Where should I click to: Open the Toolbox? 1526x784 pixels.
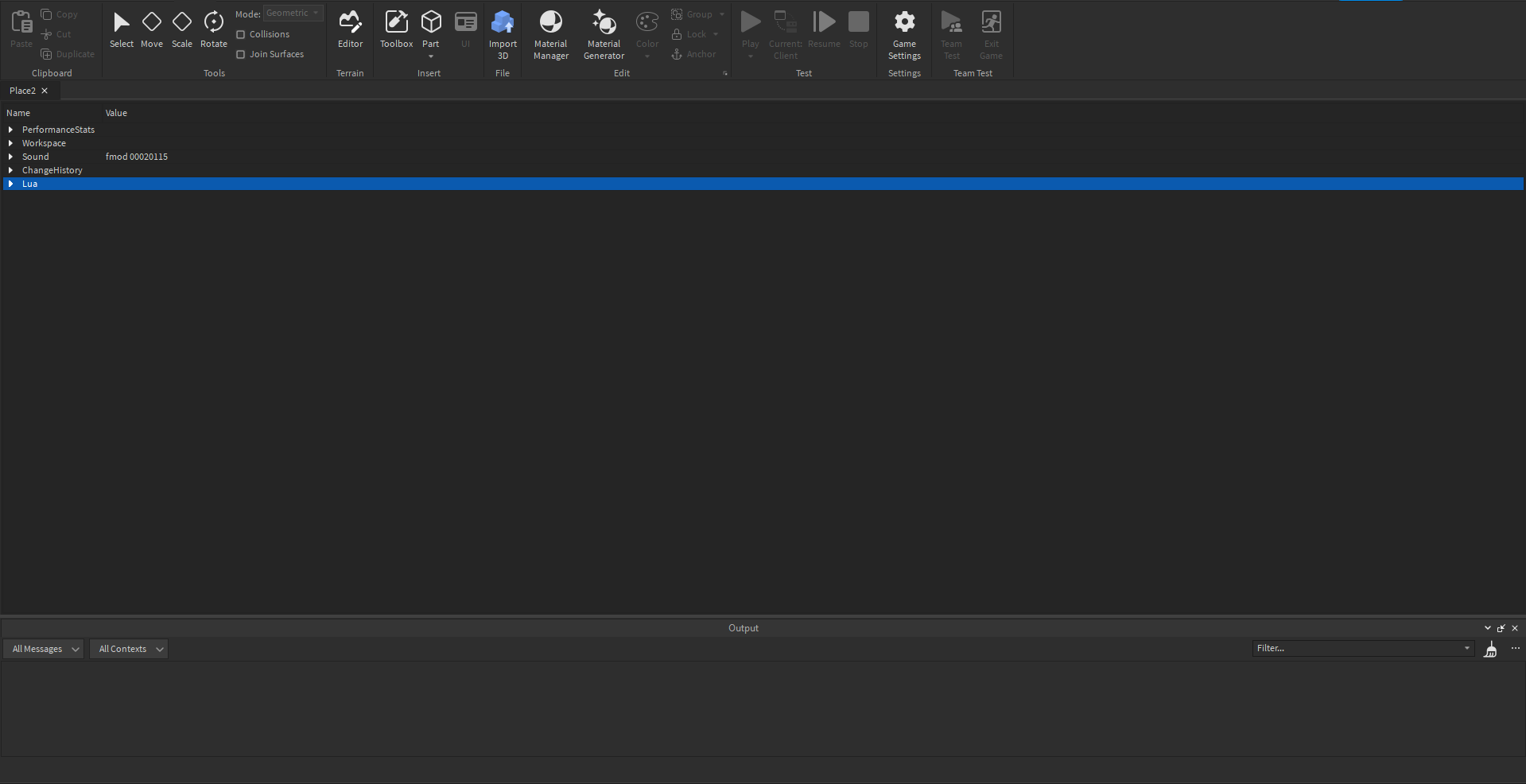[x=396, y=29]
